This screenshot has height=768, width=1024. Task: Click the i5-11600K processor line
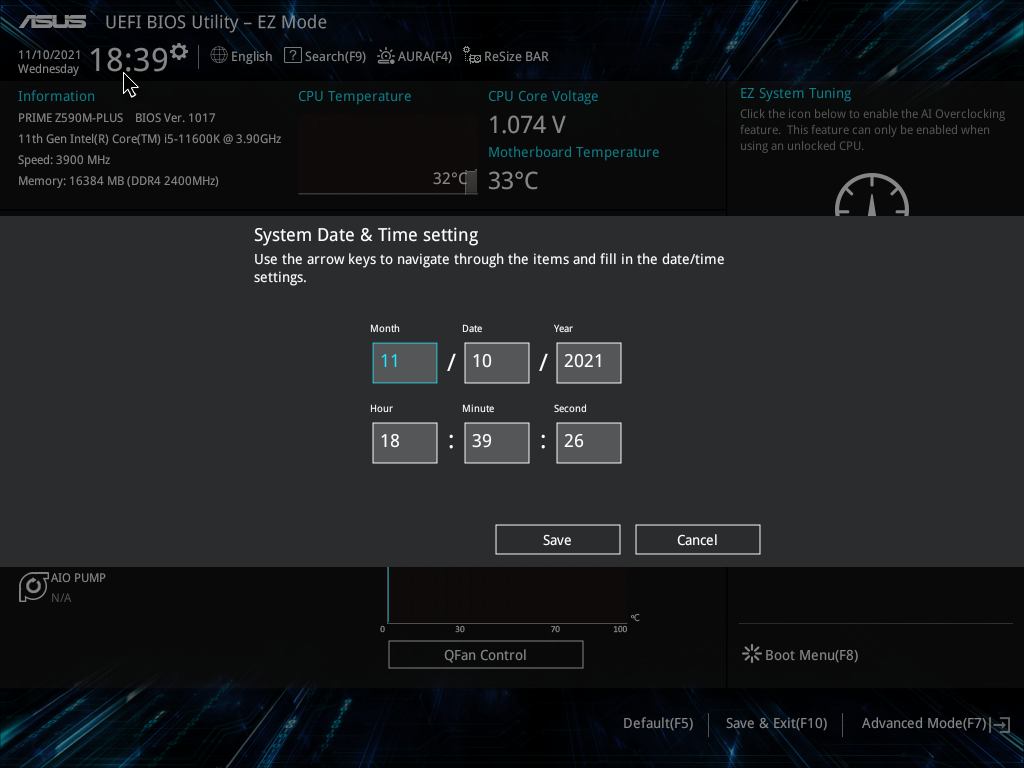tap(150, 138)
